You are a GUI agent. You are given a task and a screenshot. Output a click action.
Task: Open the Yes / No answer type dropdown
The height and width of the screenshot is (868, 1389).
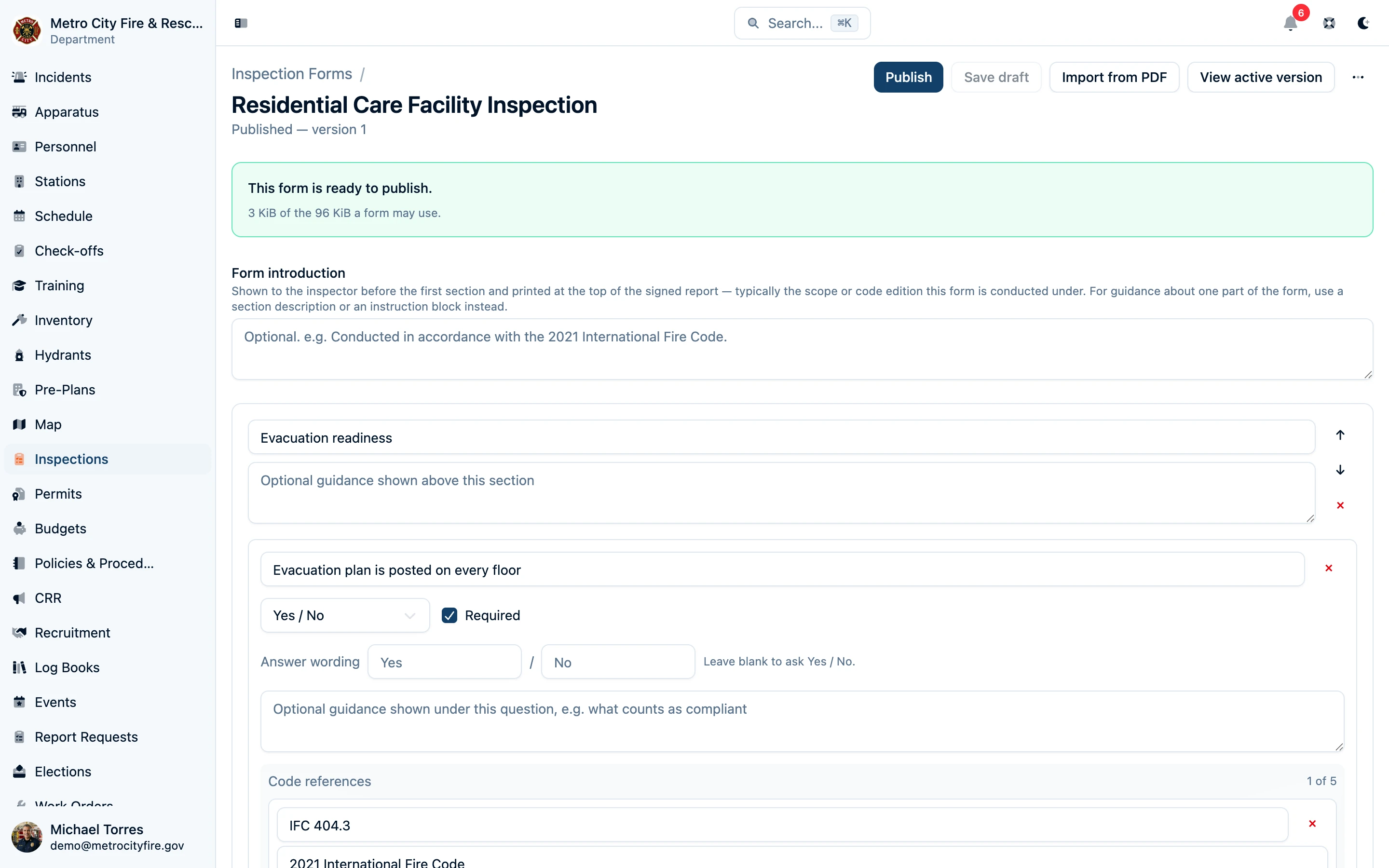point(345,615)
